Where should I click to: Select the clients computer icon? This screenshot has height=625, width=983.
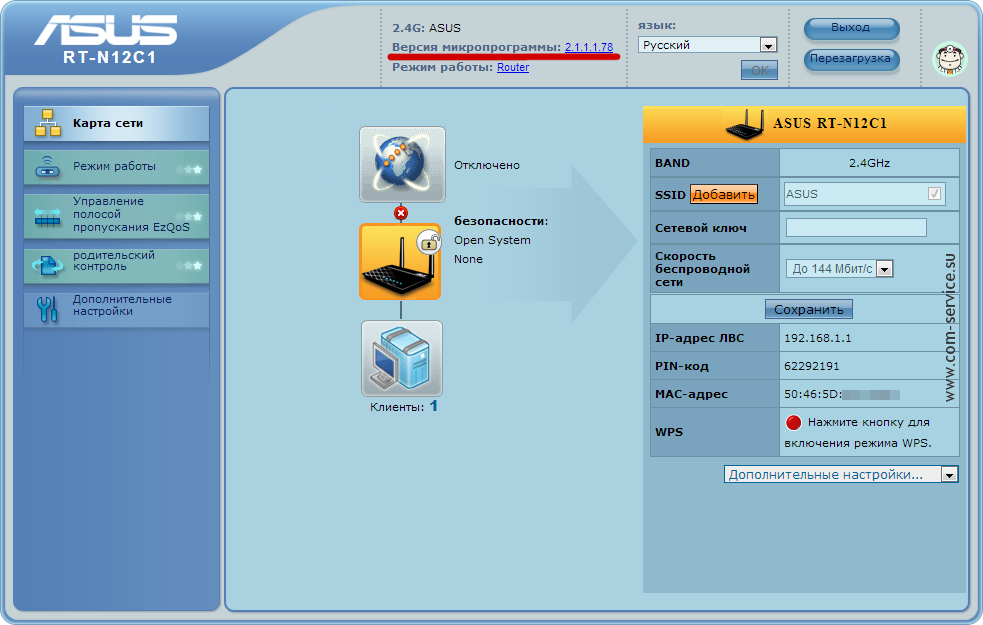(402, 359)
